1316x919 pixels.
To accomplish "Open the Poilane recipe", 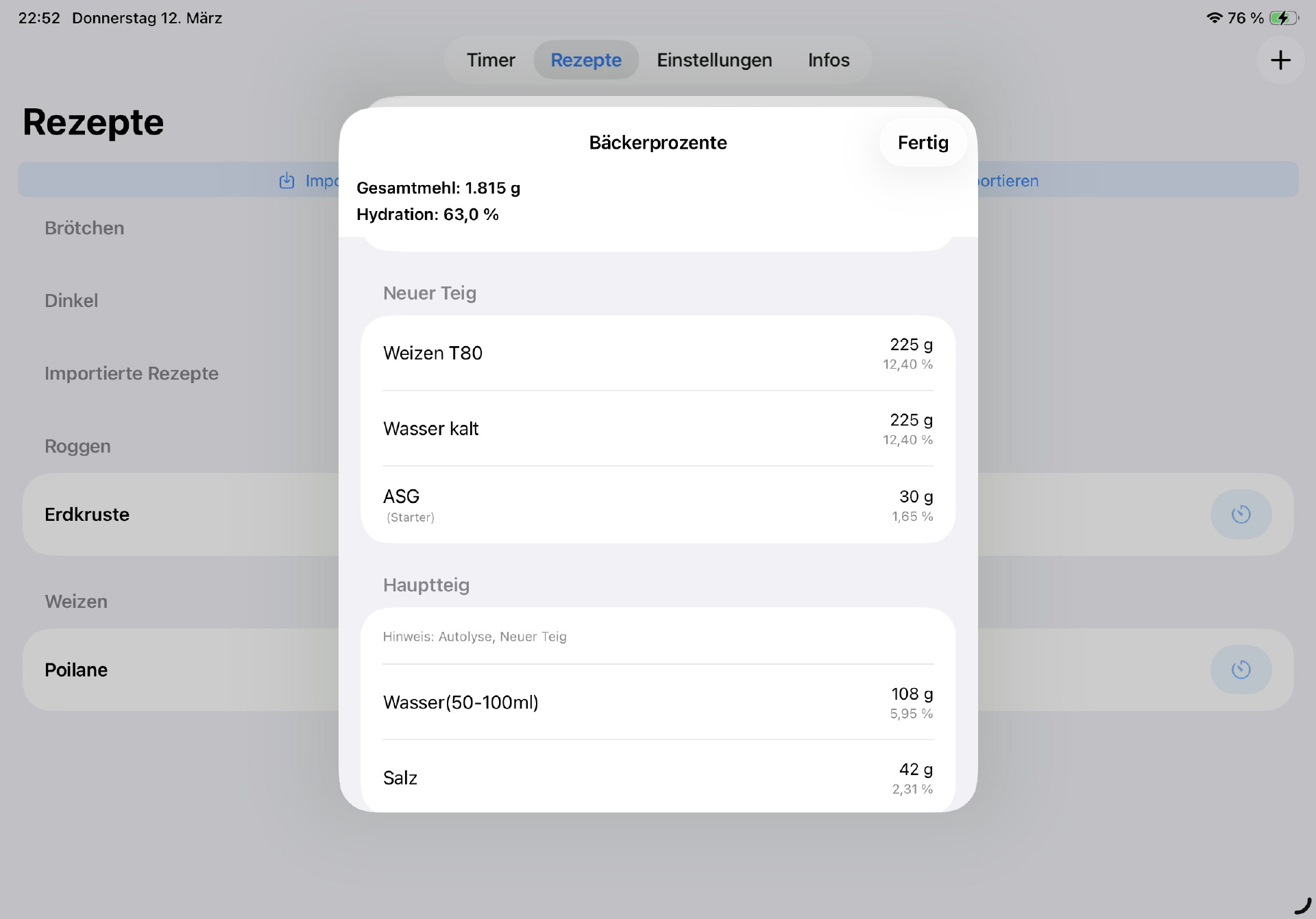I will tap(76, 670).
